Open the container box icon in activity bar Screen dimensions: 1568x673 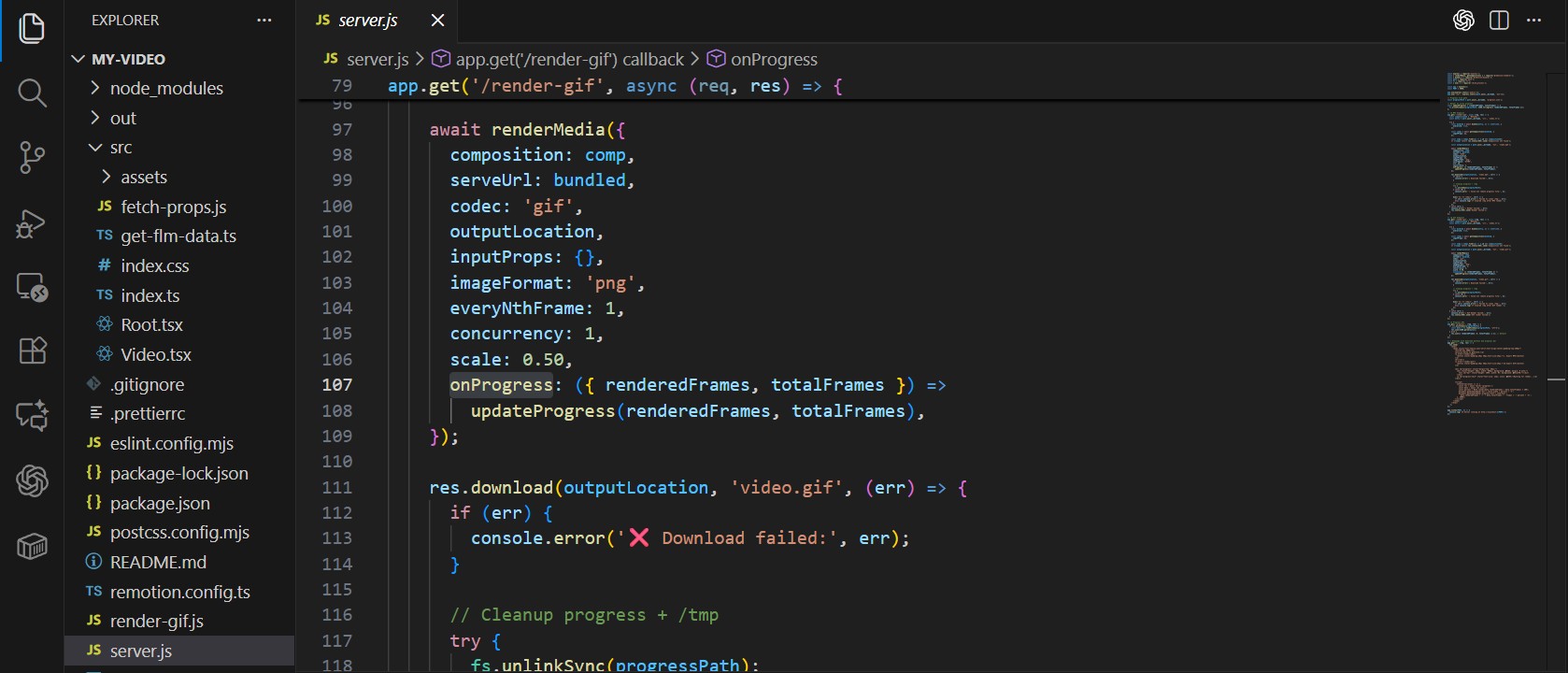point(32,546)
